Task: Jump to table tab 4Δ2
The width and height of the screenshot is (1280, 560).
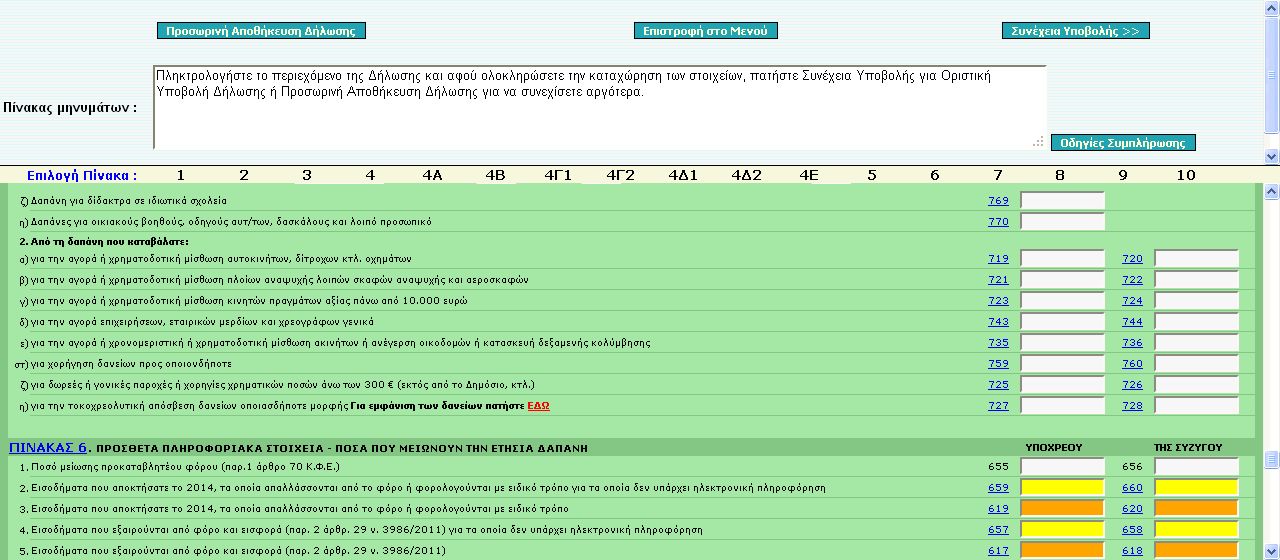Action: pyautogui.click(x=746, y=175)
